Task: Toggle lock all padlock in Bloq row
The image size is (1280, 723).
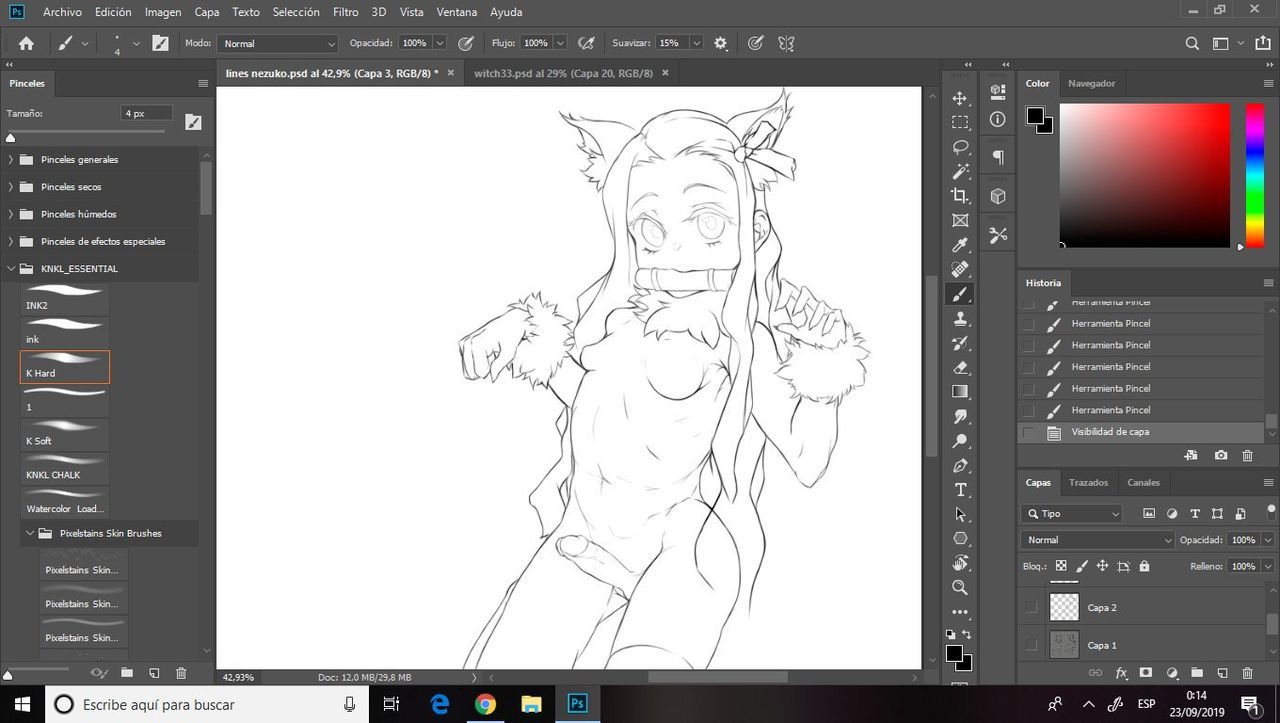Action: pos(1144,566)
